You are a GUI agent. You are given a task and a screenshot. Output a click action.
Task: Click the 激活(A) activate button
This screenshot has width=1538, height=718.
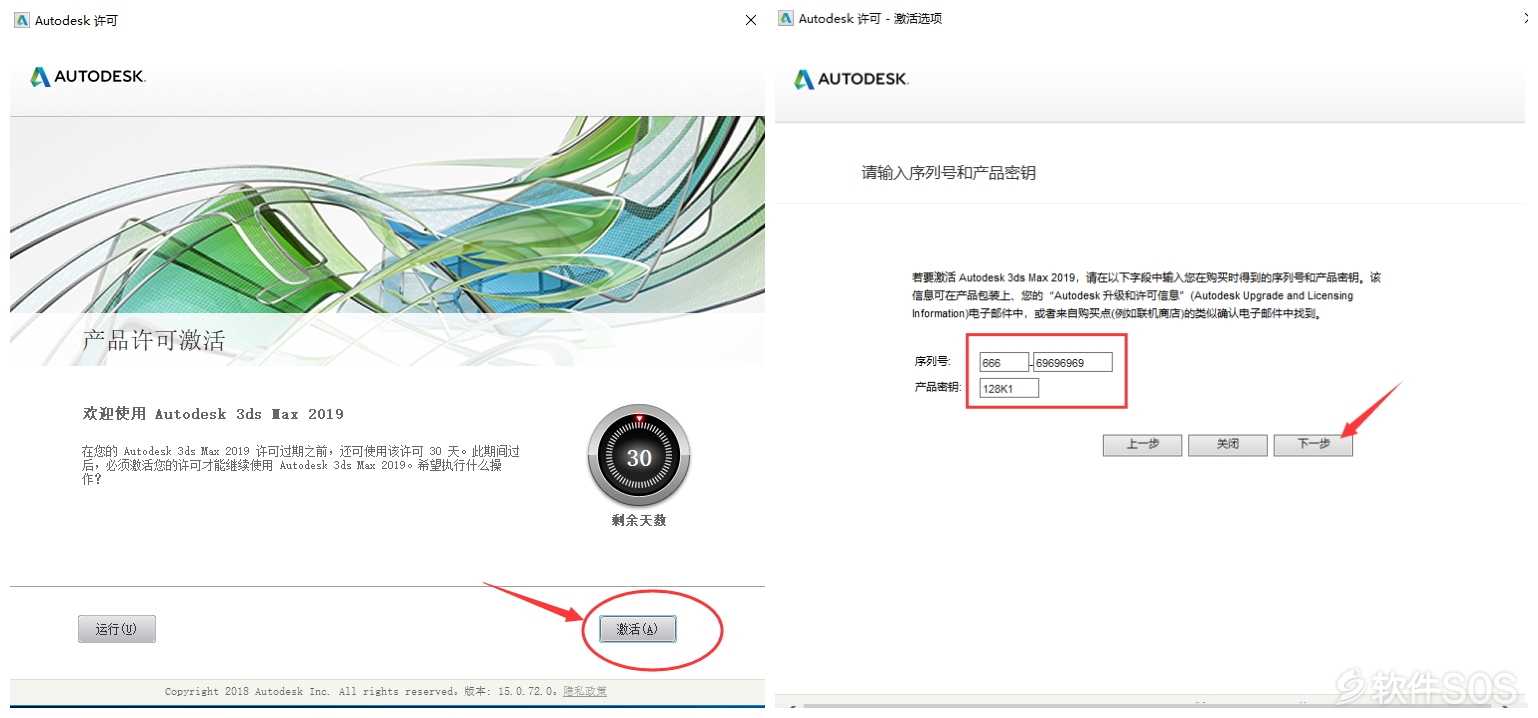(x=638, y=629)
